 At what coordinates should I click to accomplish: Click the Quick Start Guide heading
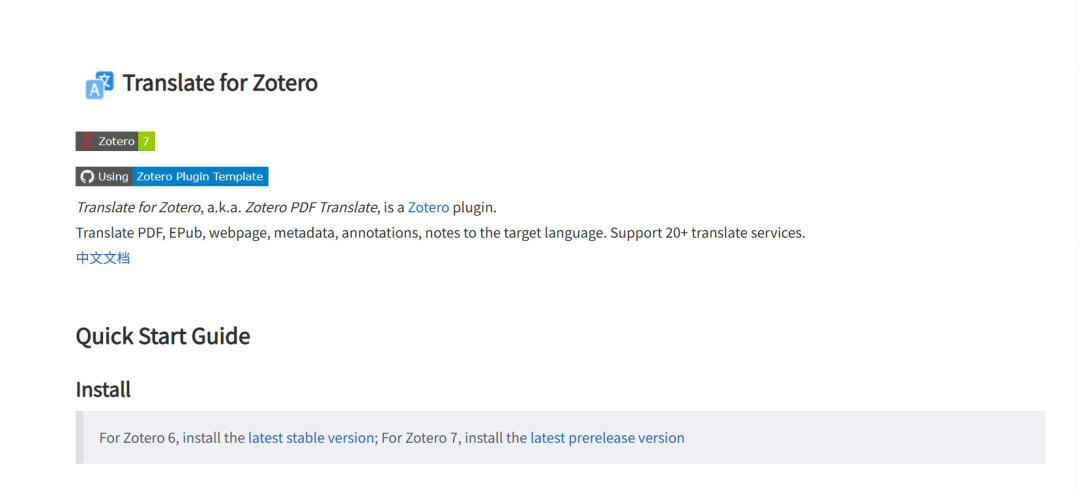tap(163, 337)
